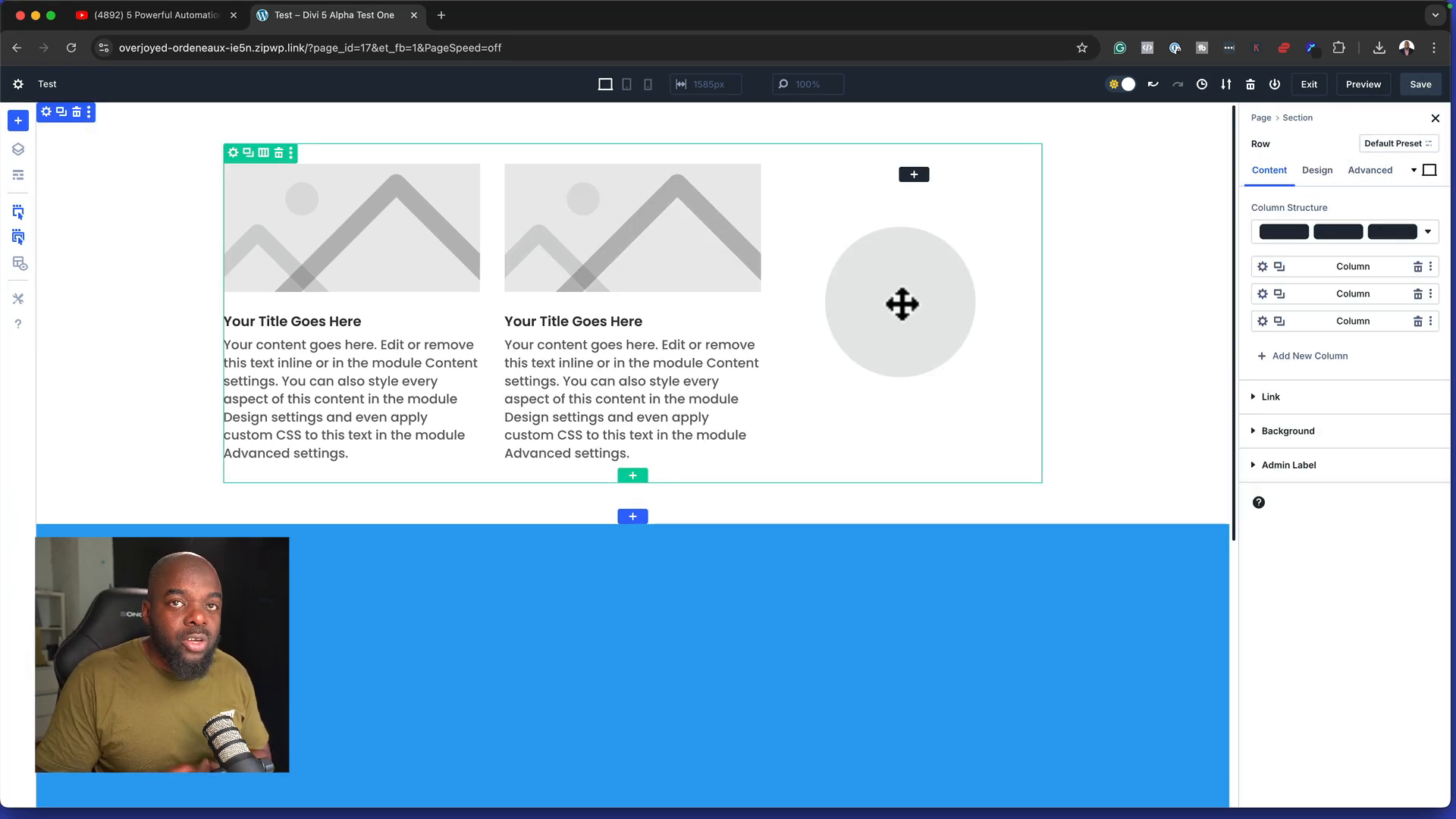The height and width of the screenshot is (819, 1456).
Task: Switch to the Design tab
Action: click(1316, 170)
